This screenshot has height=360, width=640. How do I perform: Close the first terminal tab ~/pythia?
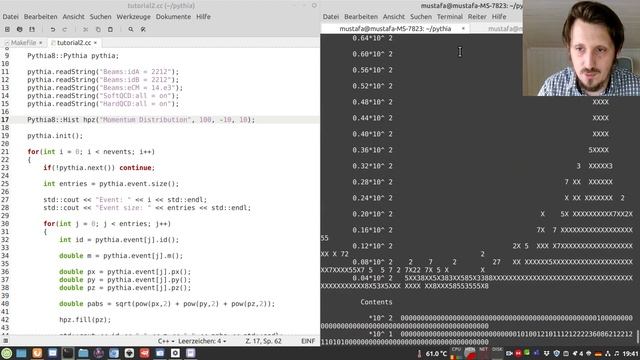(463, 29)
